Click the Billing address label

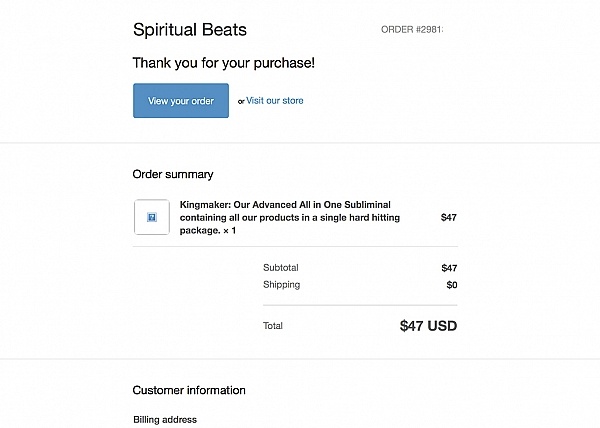click(165, 420)
